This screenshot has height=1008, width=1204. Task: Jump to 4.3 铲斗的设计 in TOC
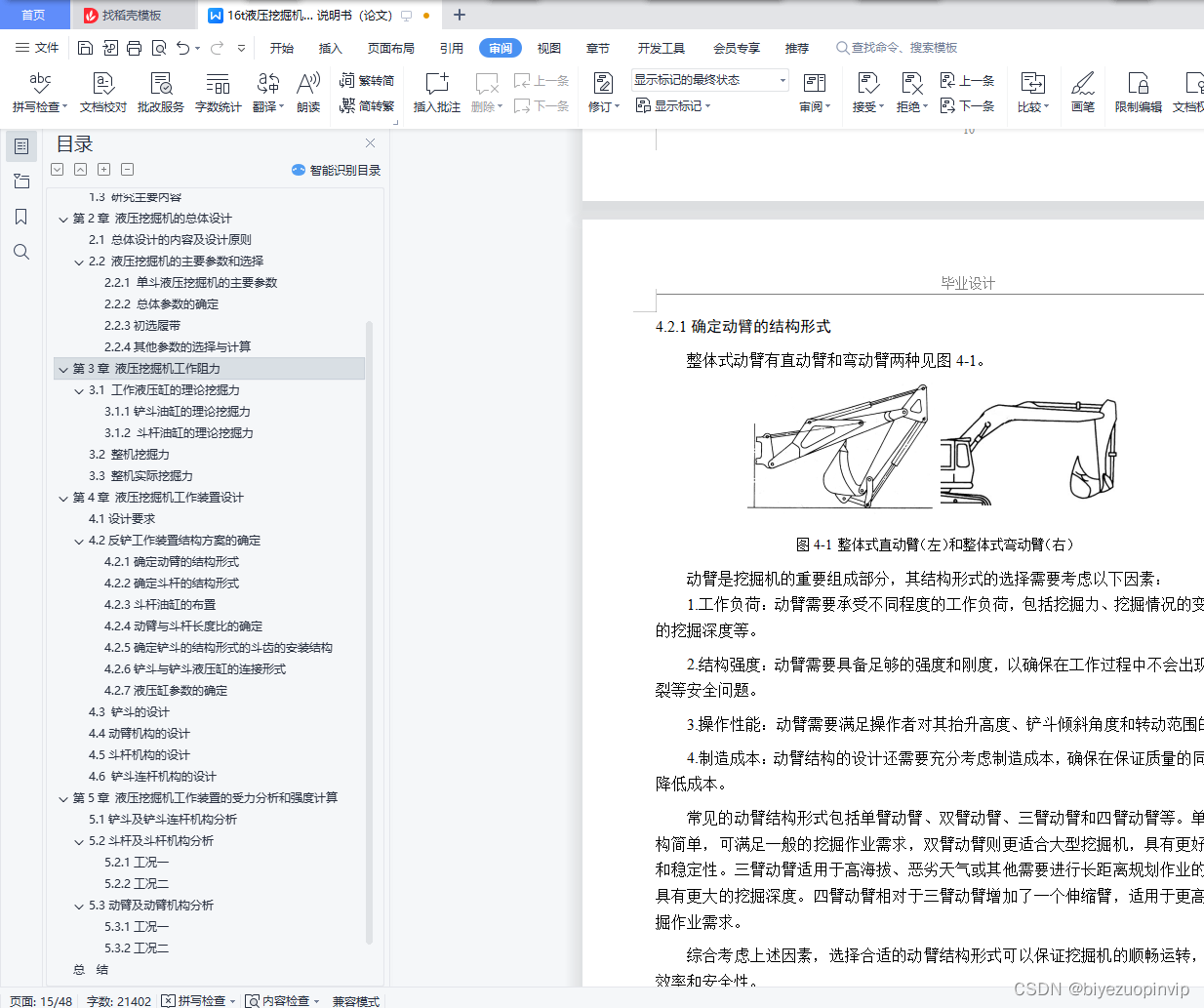click(x=129, y=712)
